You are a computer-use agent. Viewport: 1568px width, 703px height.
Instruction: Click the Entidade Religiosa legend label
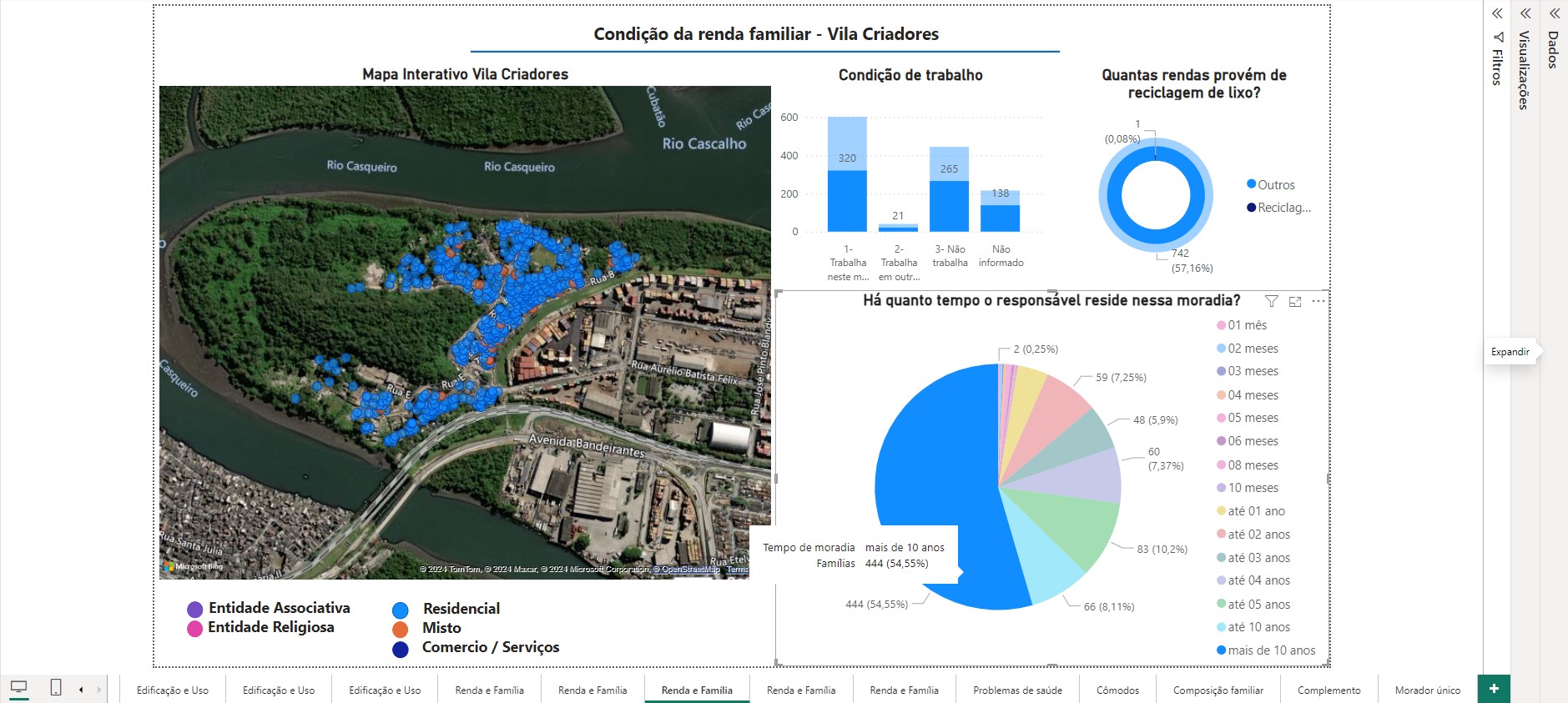[271, 627]
